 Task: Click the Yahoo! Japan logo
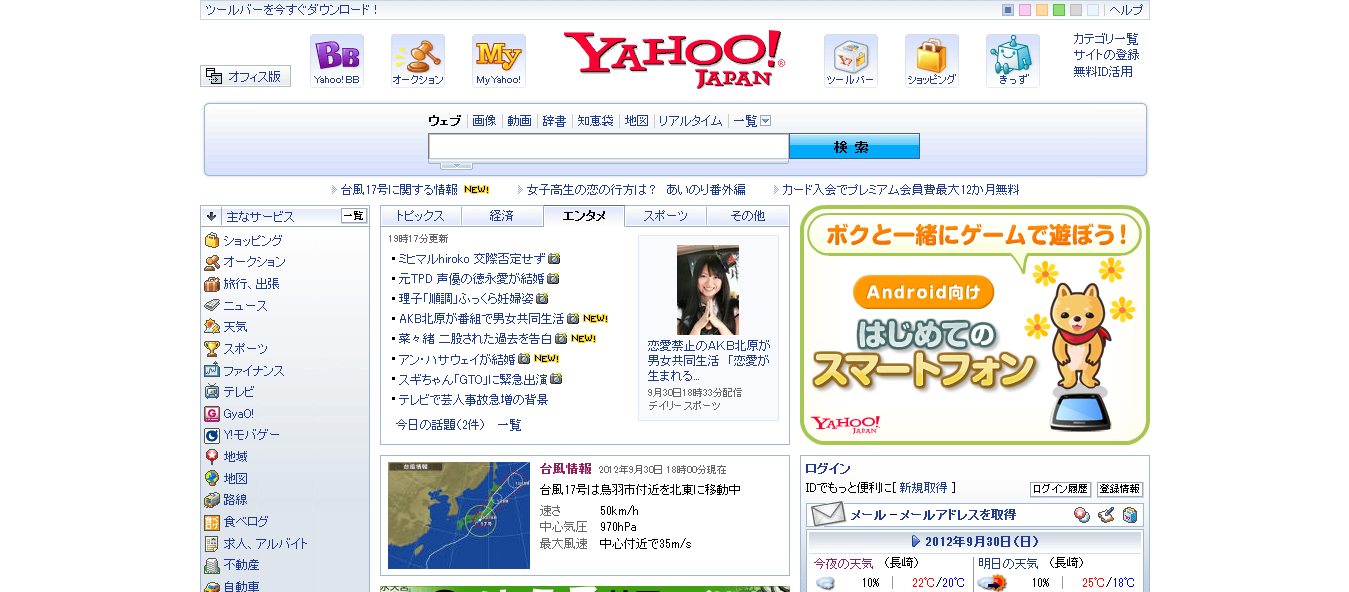point(674,60)
